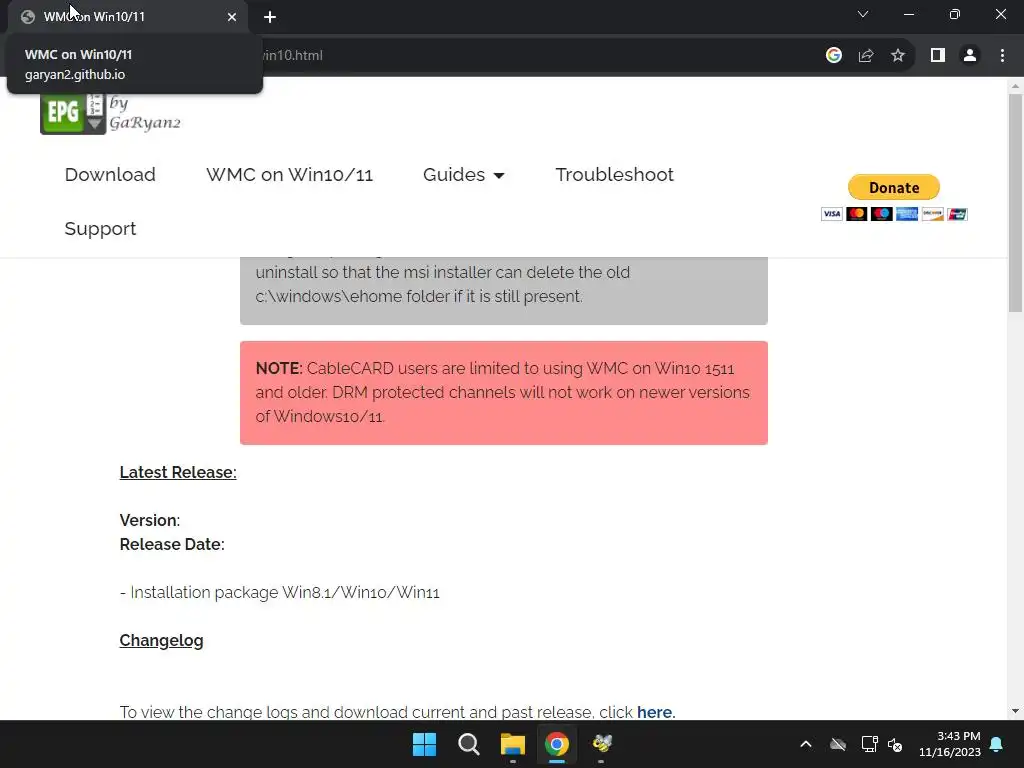Screen dimensions: 1024x768
Task: Click the Version label
Action: click(x=150, y=520)
